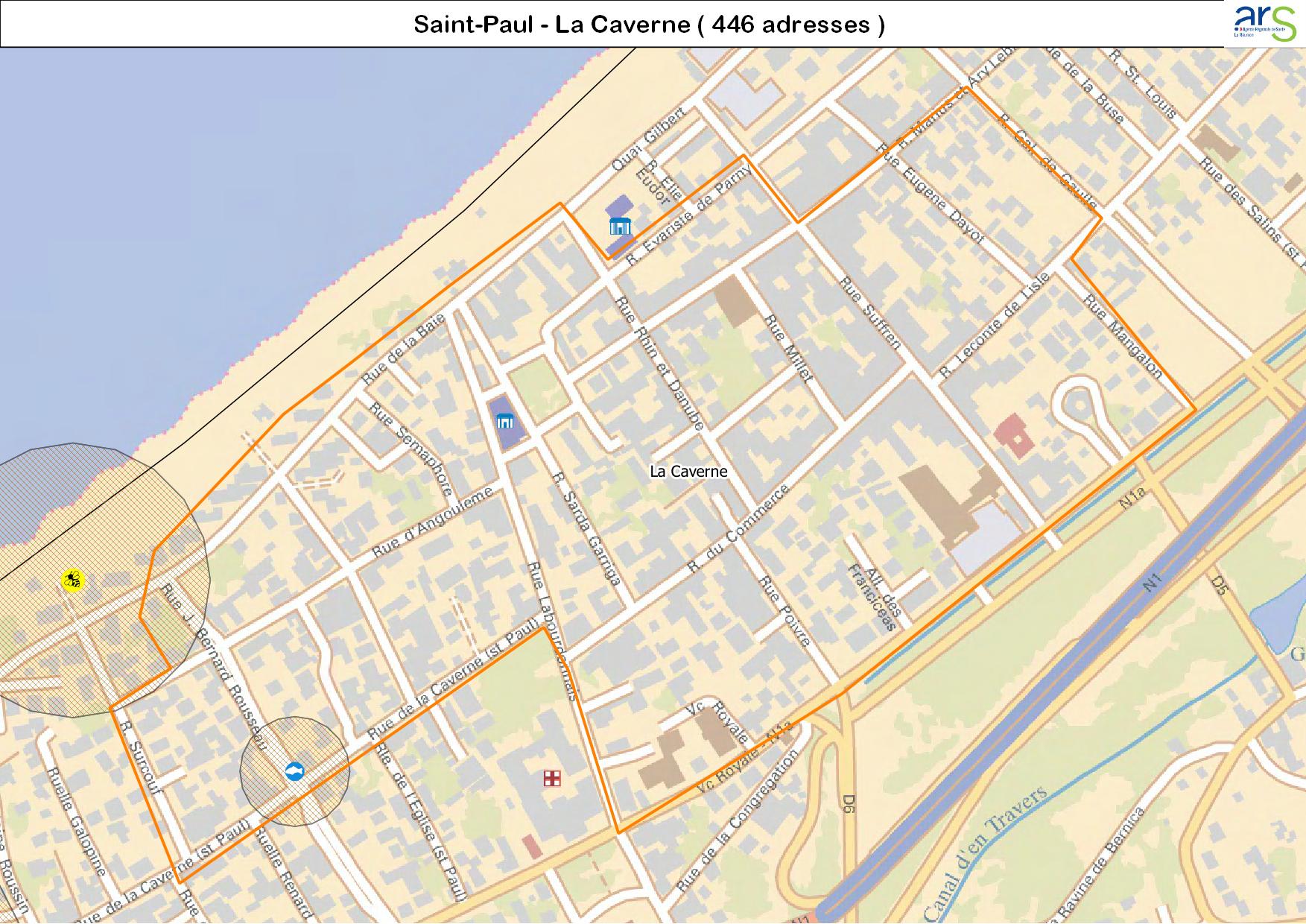This screenshot has height=924, width=1306.
Task: Click the yellow bee marker icon
Action: 72,580
